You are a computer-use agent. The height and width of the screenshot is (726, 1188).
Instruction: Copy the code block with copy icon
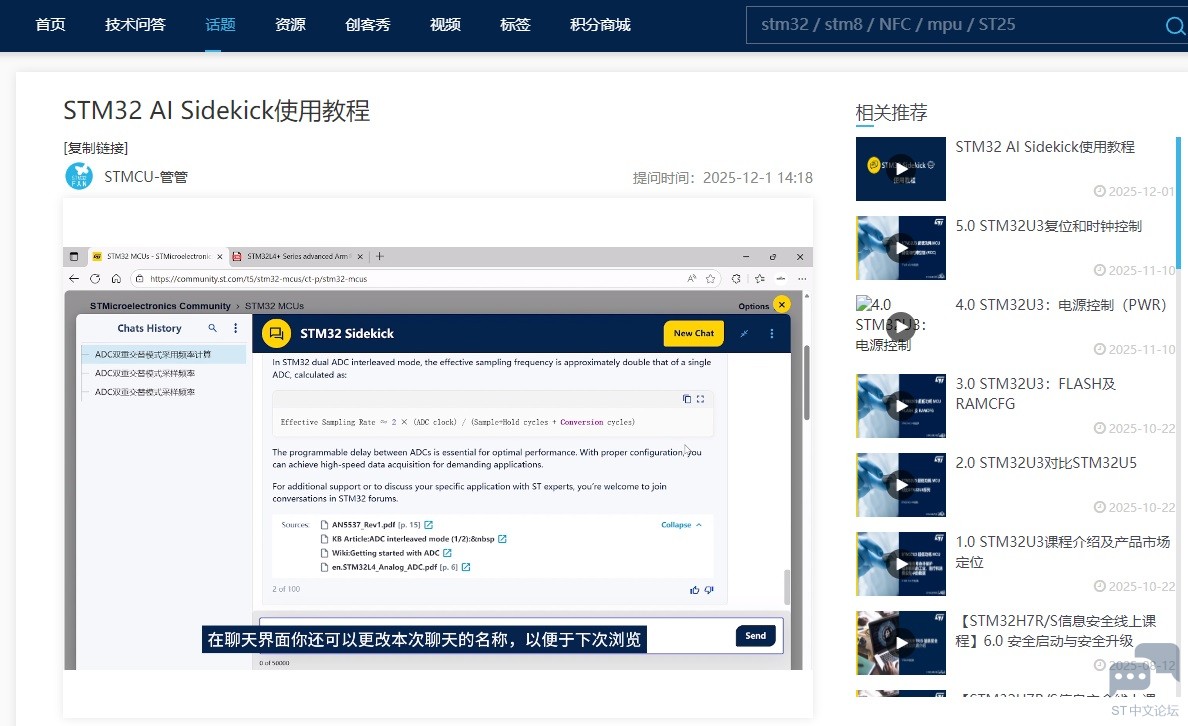click(x=686, y=399)
